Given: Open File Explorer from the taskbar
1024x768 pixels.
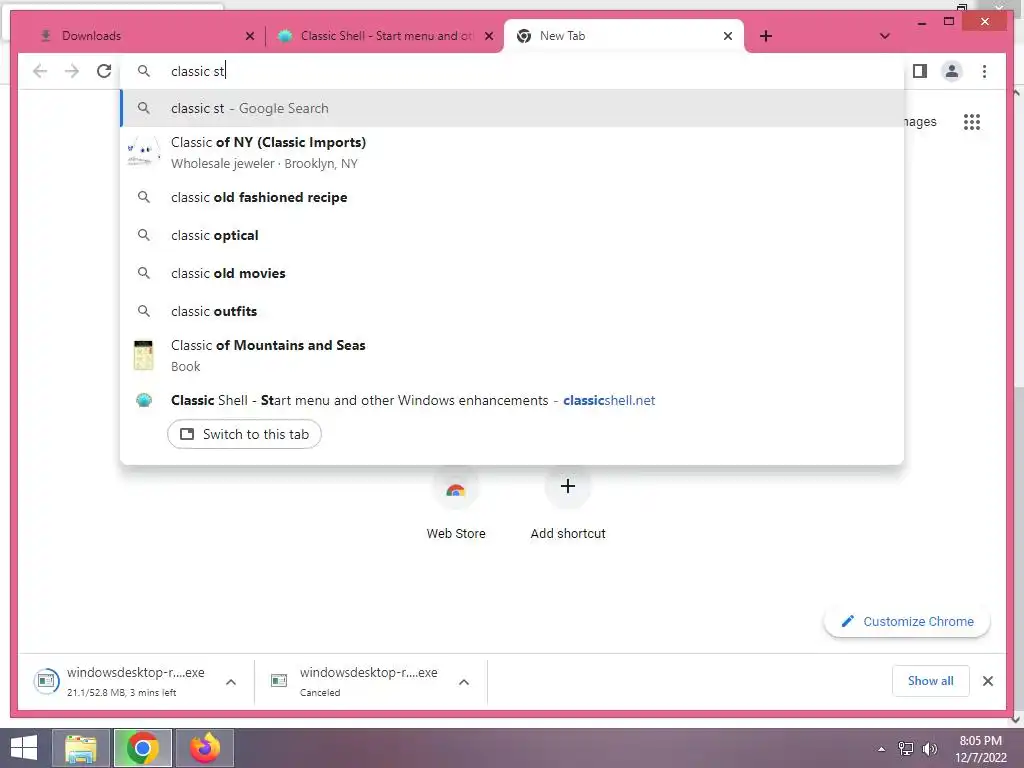Looking at the screenshot, I should pyautogui.click(x=81, y=748).
